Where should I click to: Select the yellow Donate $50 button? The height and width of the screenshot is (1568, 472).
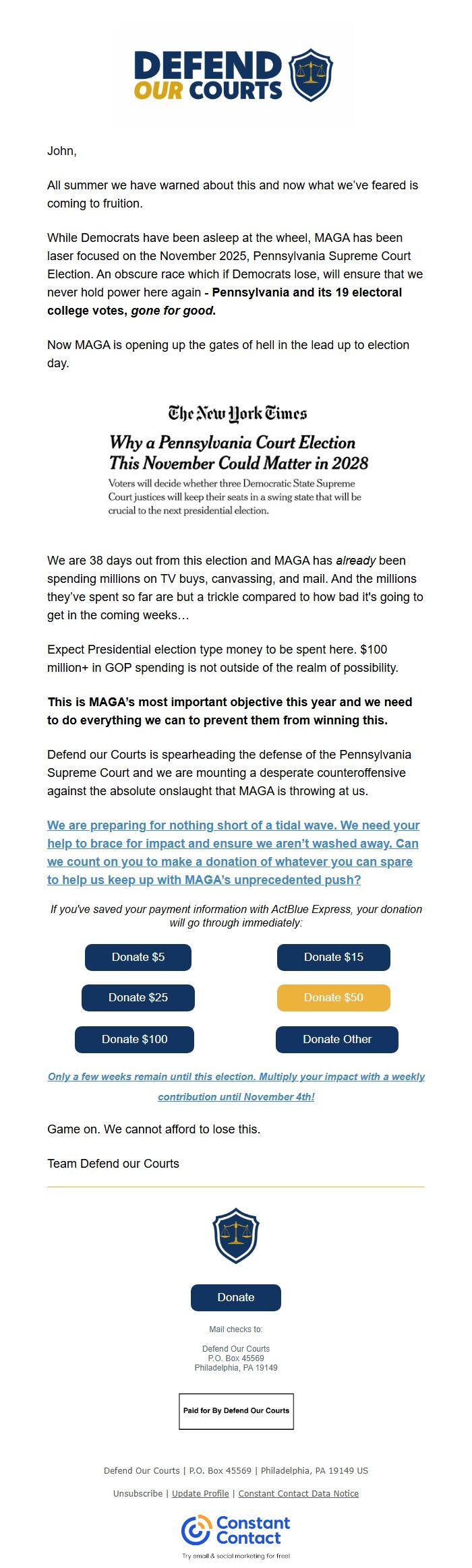pyautogui.click(x=333, y=997)
